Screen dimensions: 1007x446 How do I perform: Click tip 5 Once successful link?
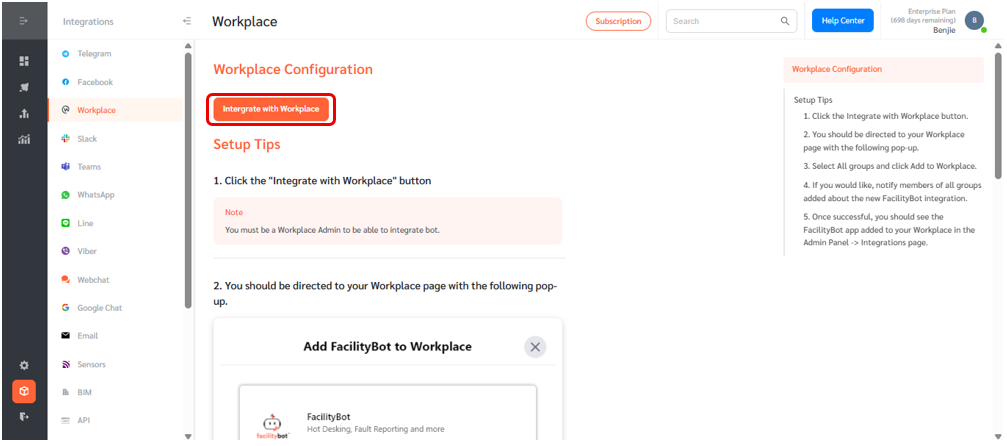tap(889, 229)
